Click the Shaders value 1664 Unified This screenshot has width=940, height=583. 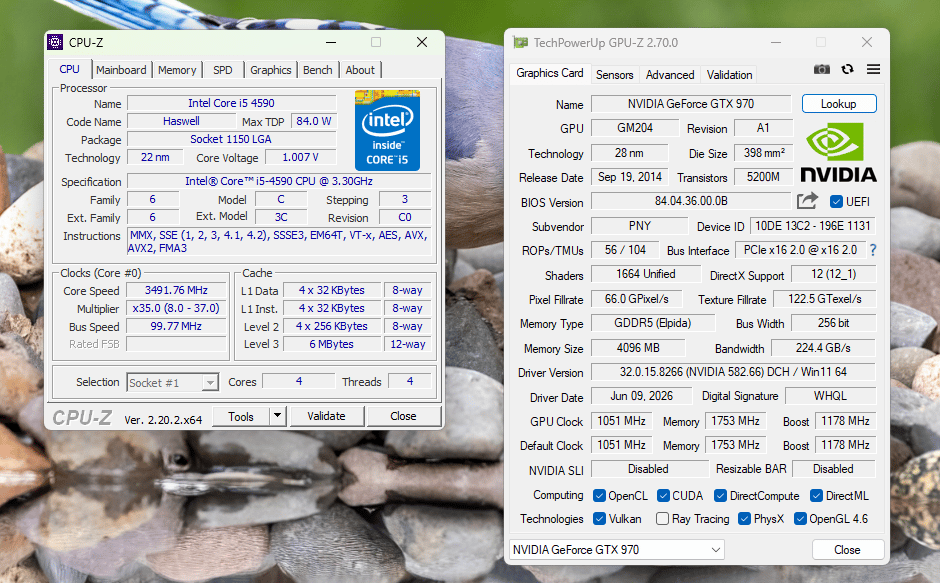click(x=646, y=274)
